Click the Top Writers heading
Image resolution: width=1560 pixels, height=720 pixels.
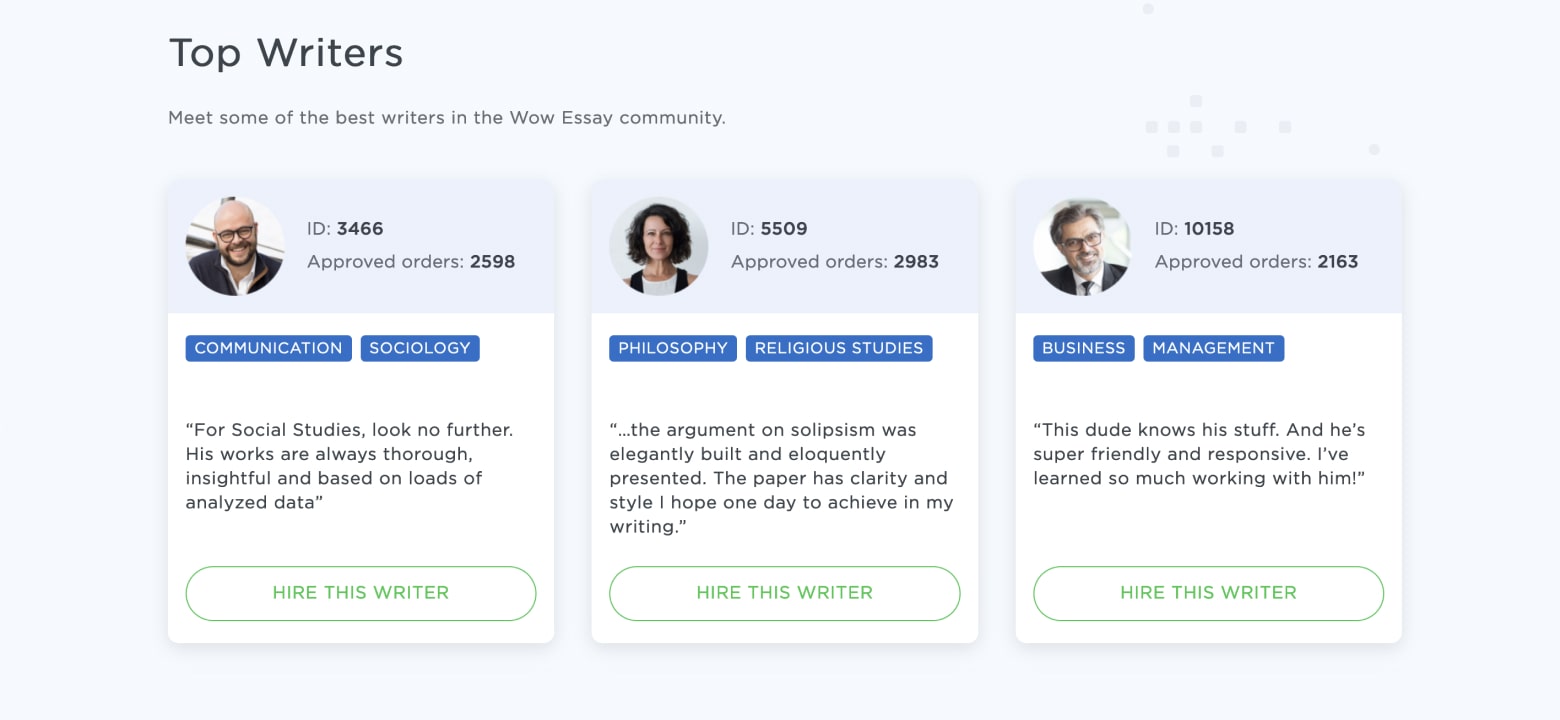286,53
